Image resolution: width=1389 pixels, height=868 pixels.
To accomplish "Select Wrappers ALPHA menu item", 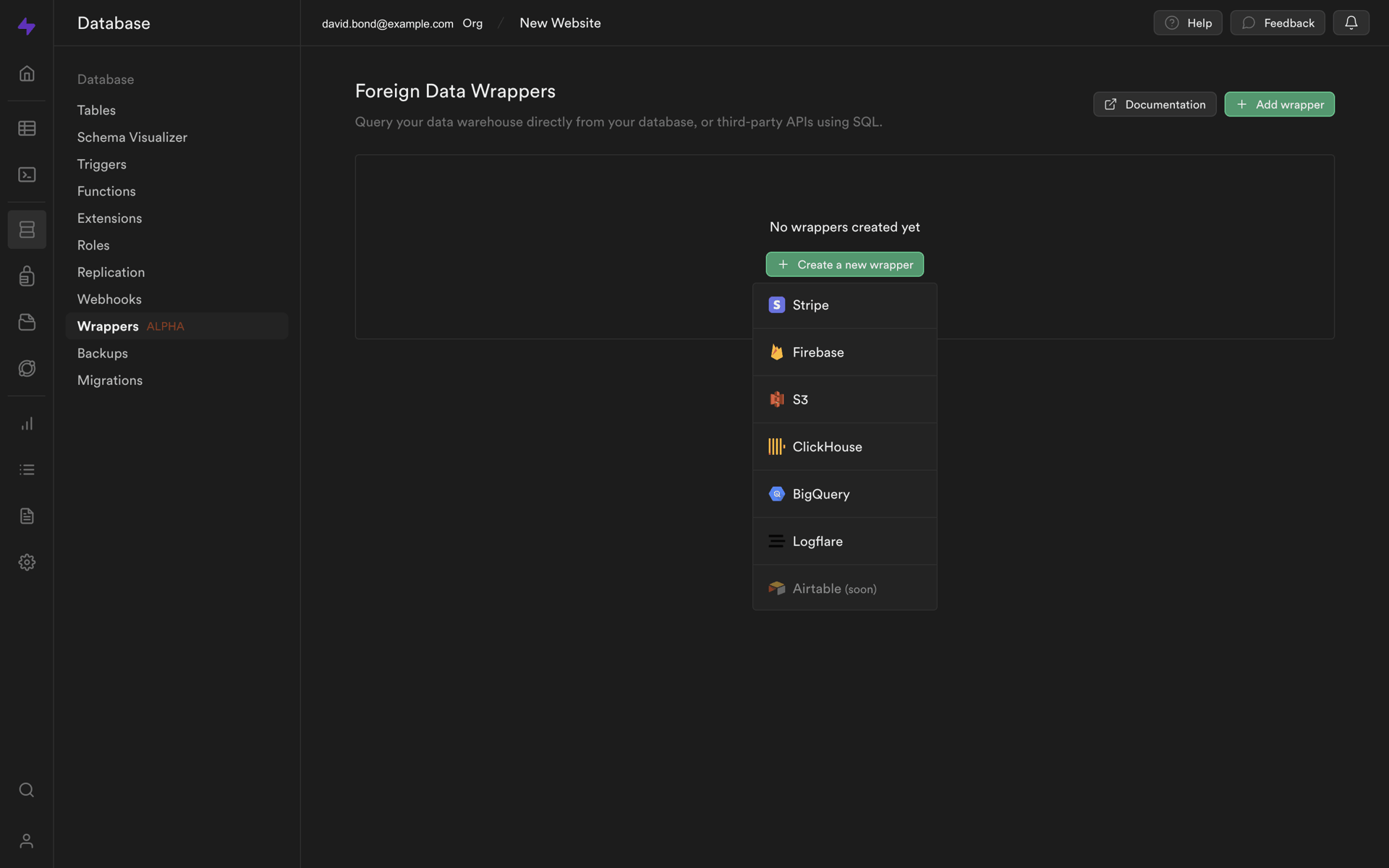I will point(177,326).
